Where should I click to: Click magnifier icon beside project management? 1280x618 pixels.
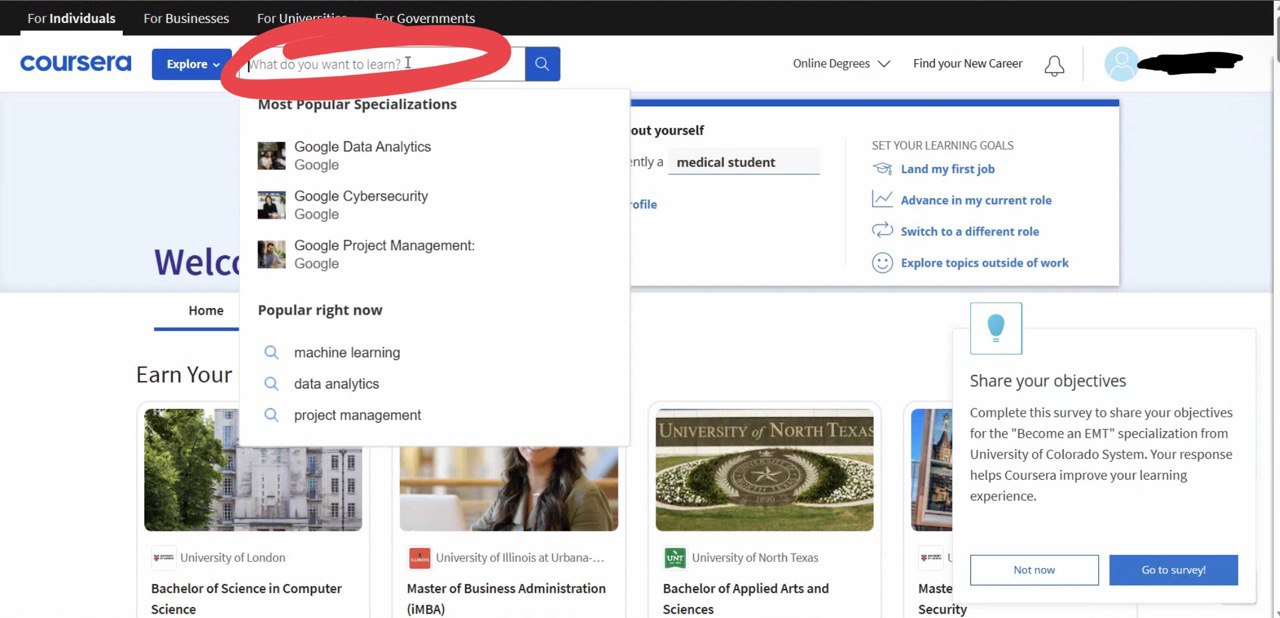click(x=271, y=414)
